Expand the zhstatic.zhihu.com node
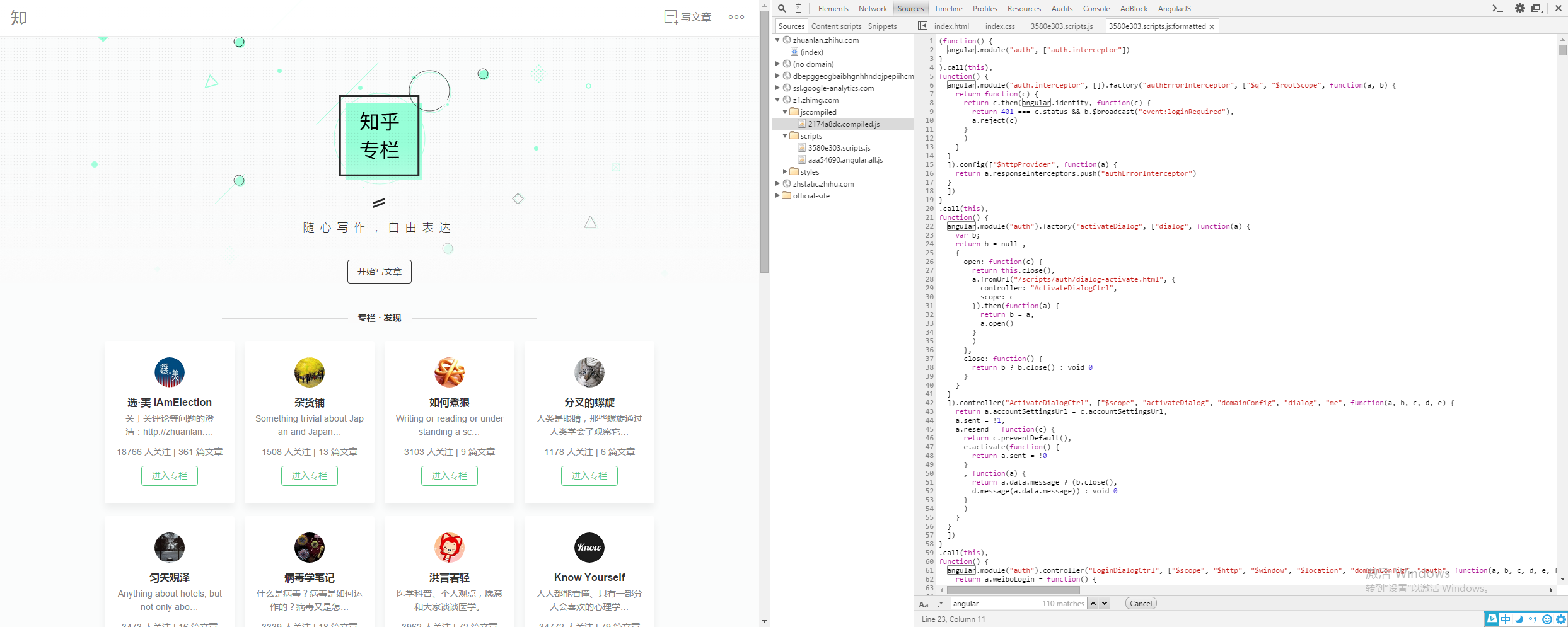The image size is (1568, 627). point(777,183)
